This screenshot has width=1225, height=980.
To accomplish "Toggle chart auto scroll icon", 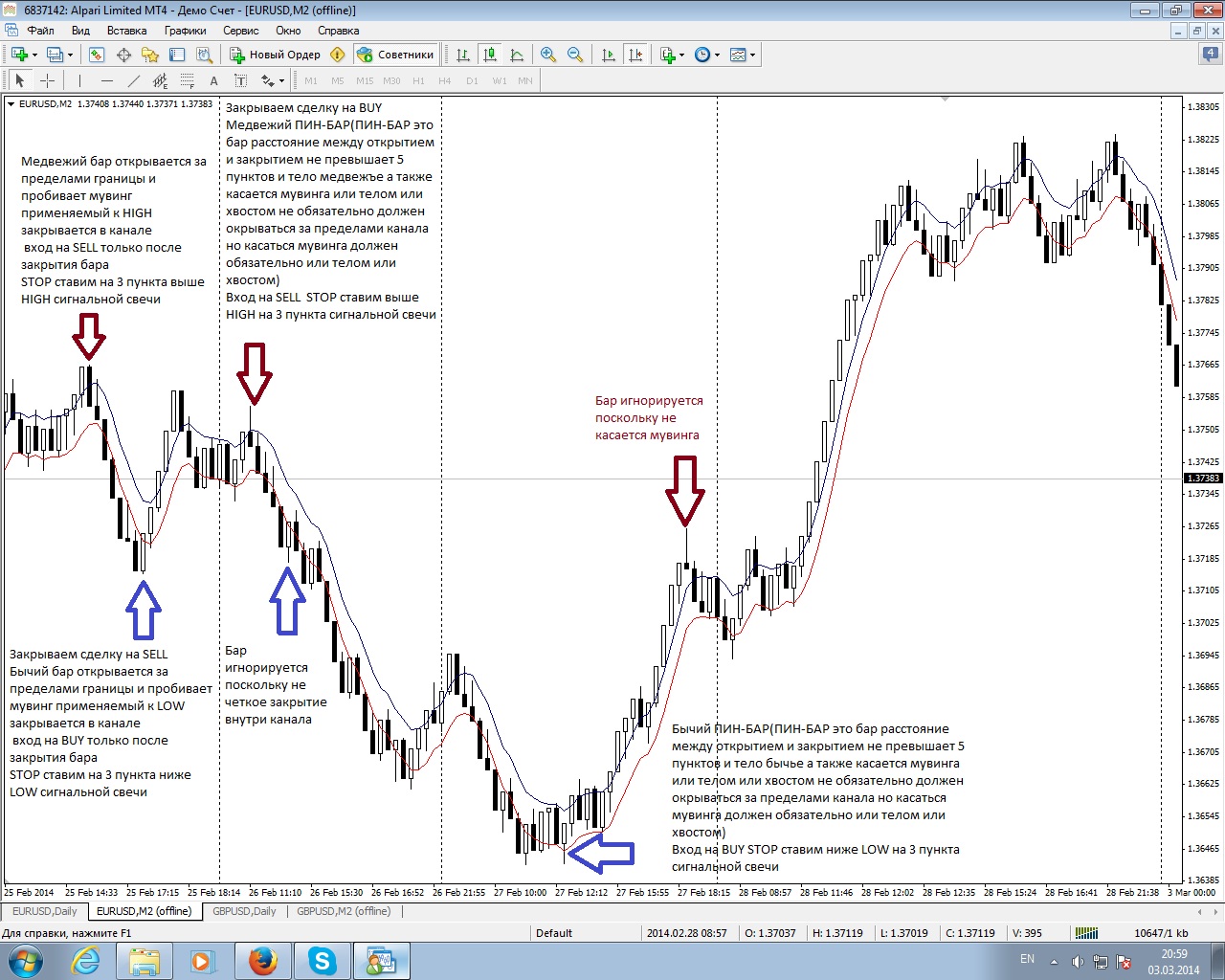I will click(608, 55).
